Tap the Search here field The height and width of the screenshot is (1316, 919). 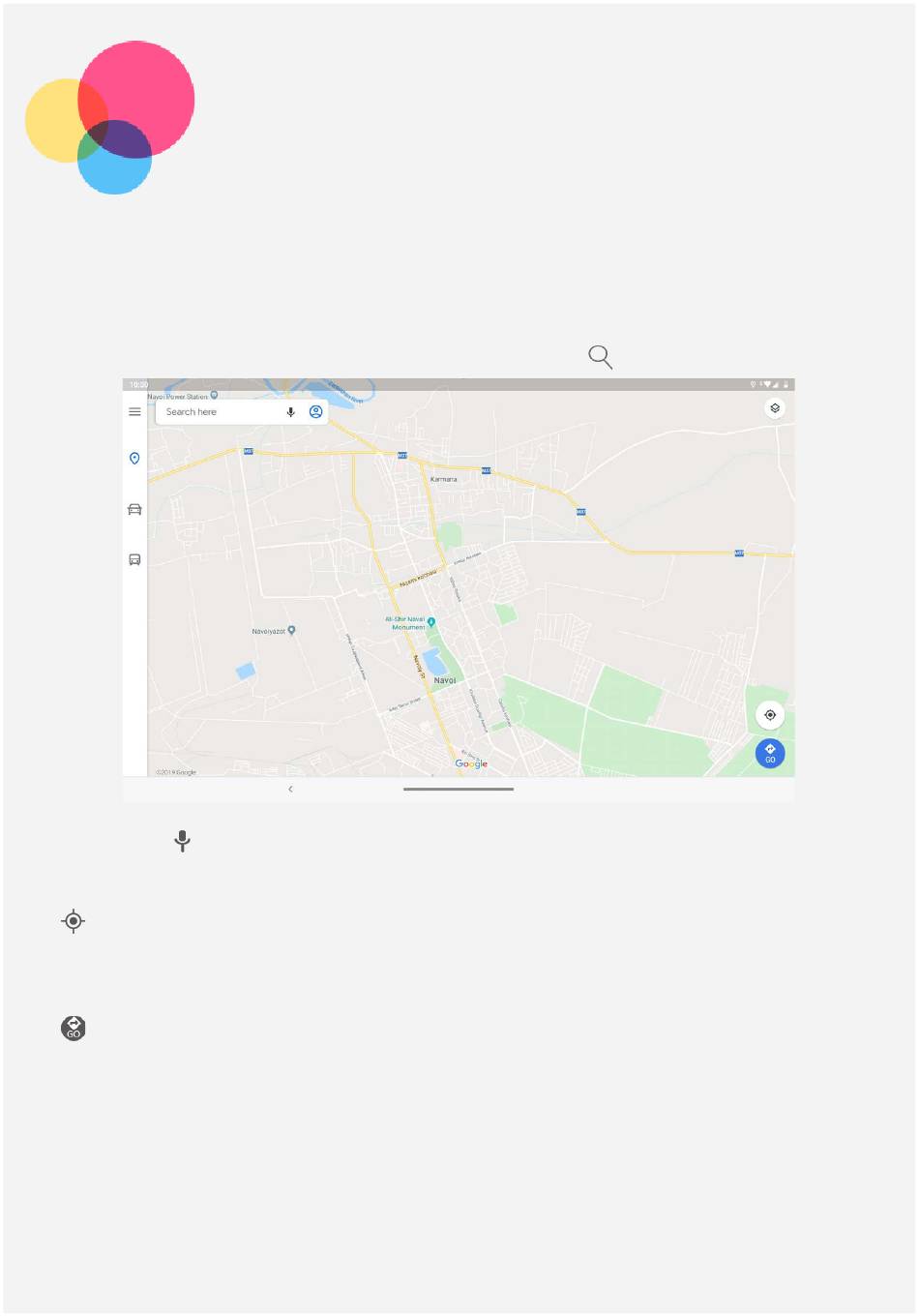pyautogui.click(x=222, y=412)
